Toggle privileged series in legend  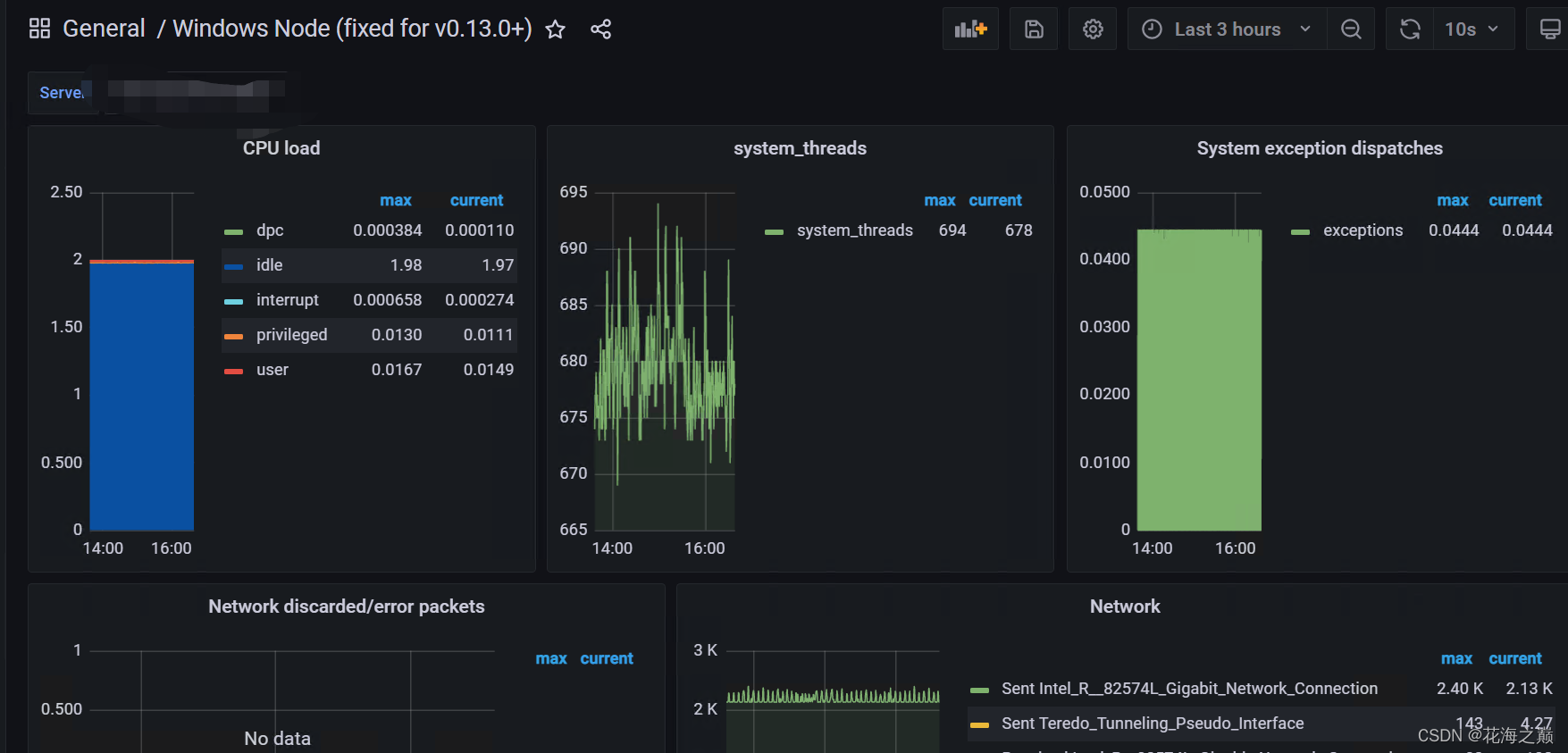click(291, 335)
